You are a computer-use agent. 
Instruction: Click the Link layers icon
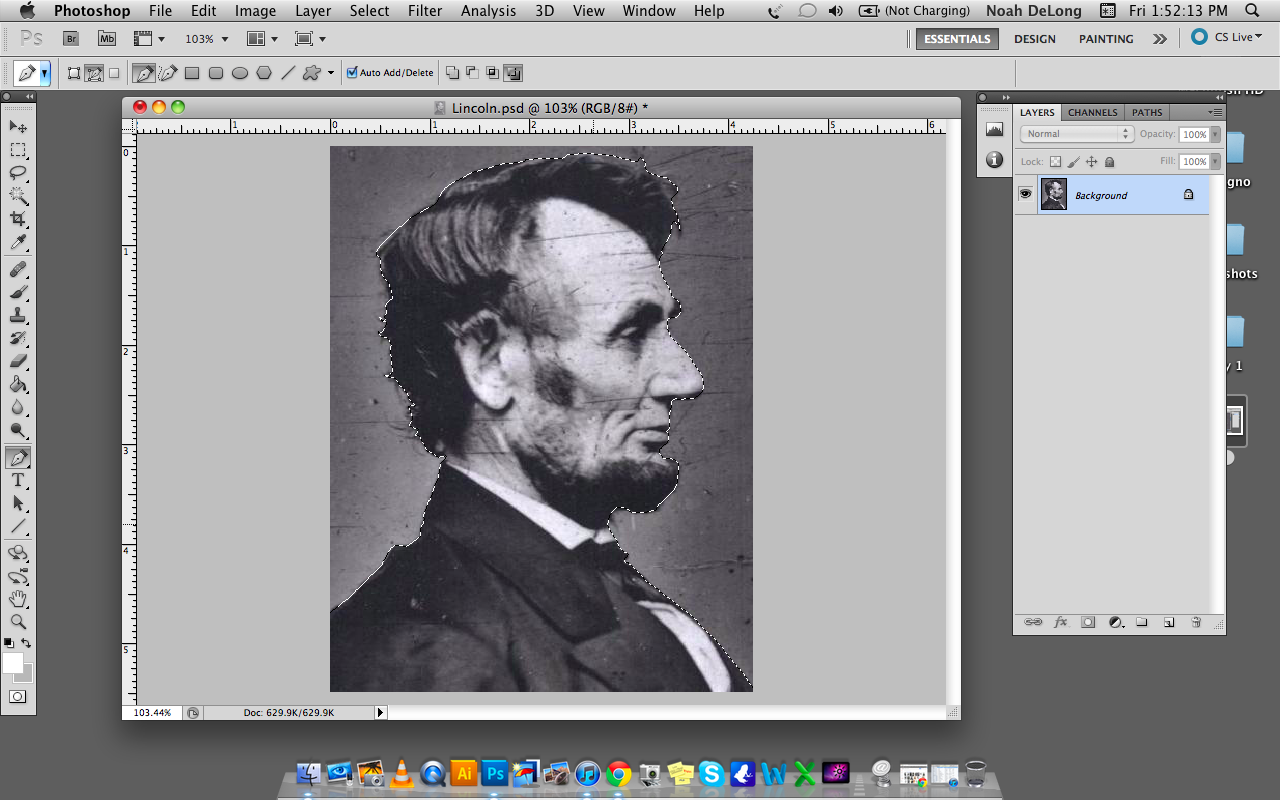pos(1033,622)
